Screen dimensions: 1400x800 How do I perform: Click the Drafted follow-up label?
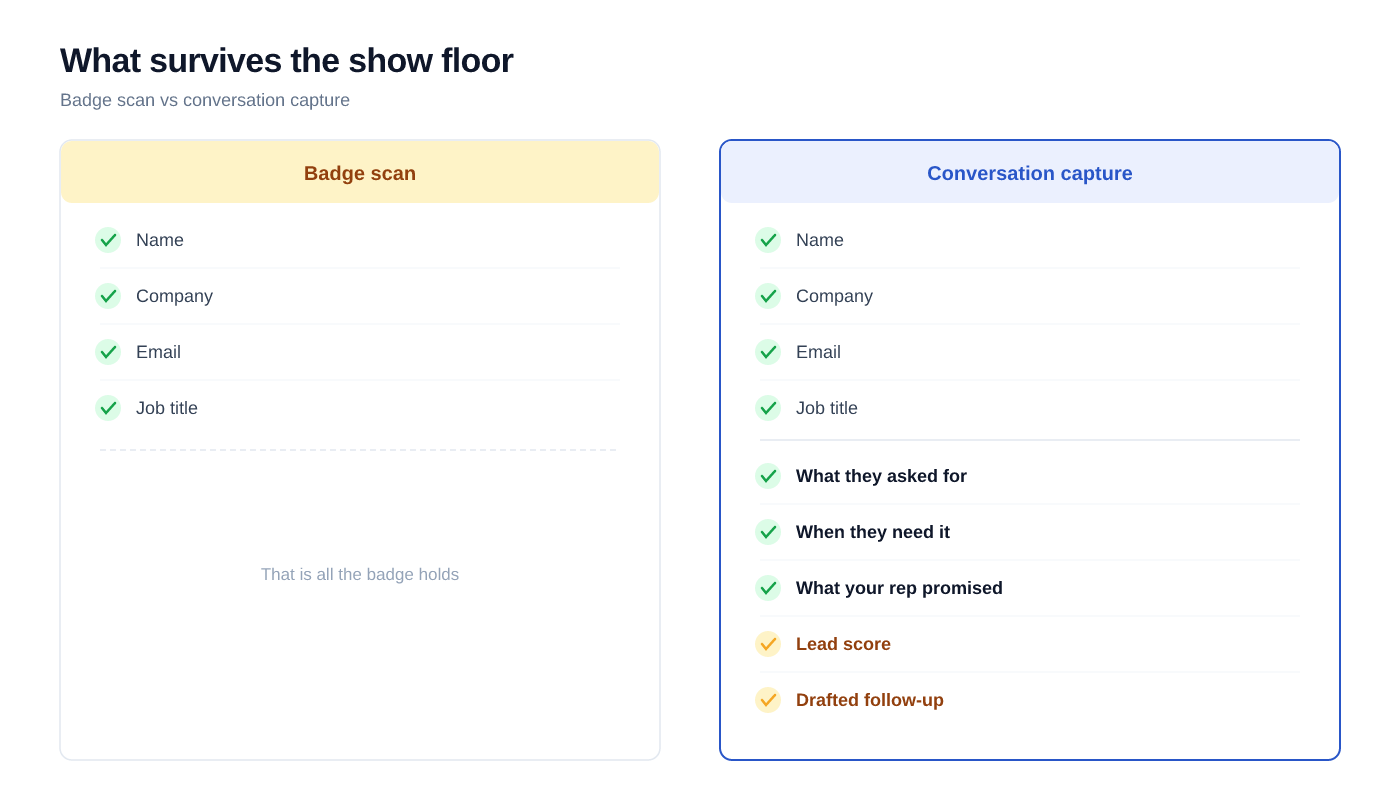point(870,700)
